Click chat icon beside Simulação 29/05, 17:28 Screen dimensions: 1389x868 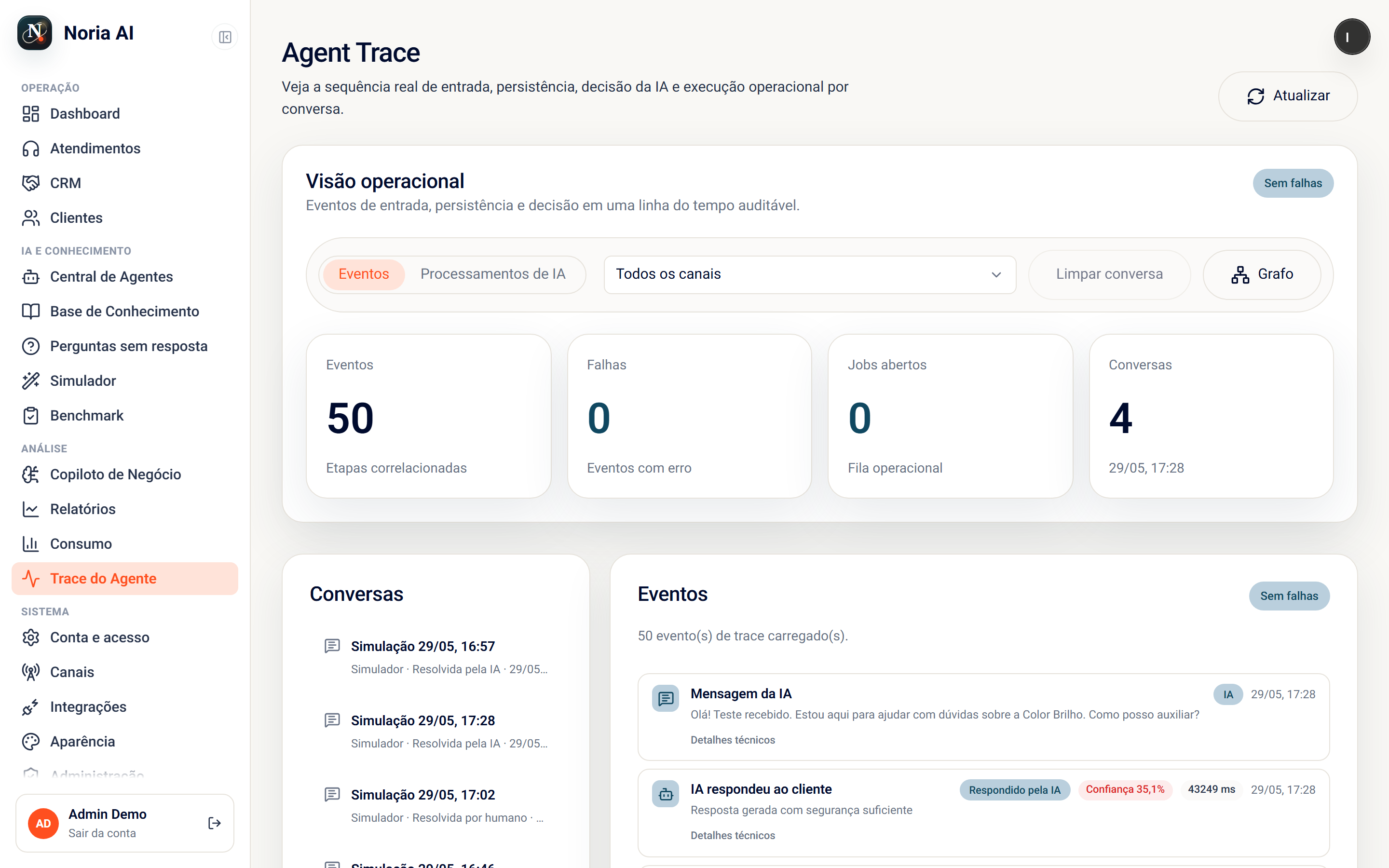point(332,720)
